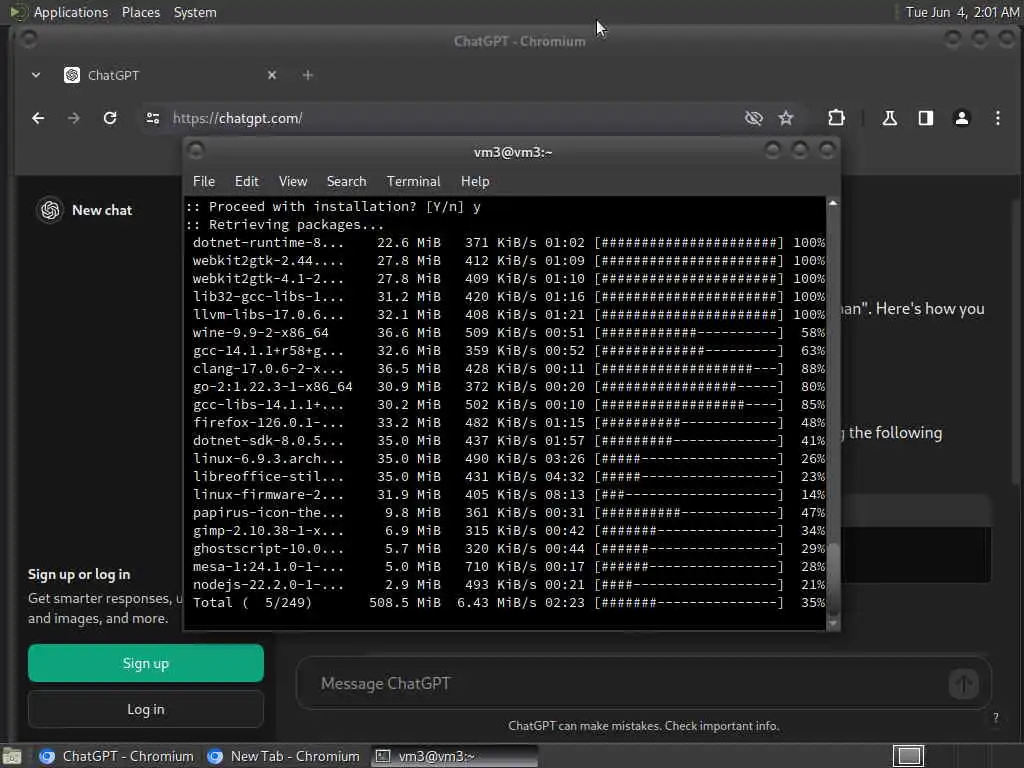Image resolution: width=1024 pixels, height=768 pixels.
Task: Click the Log in button
Action: click(146, 709)
